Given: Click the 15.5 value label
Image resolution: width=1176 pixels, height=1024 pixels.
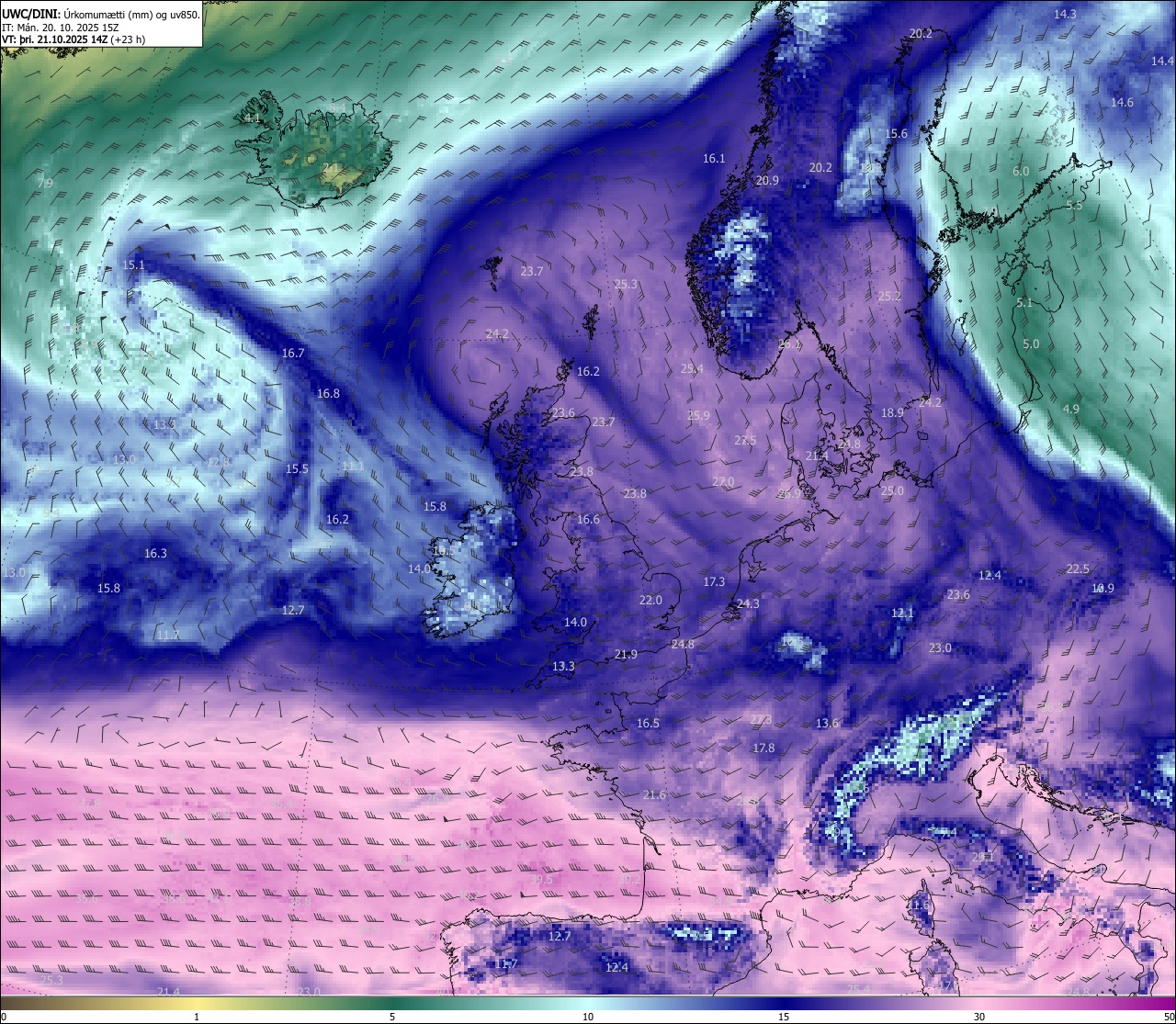Looking at the screenshot, I should (x=297, y=468).
